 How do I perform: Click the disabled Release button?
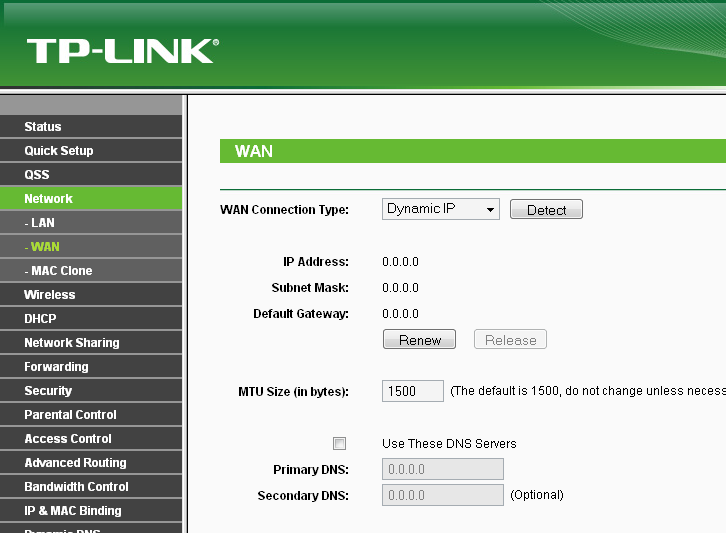(x=510, y=340)
